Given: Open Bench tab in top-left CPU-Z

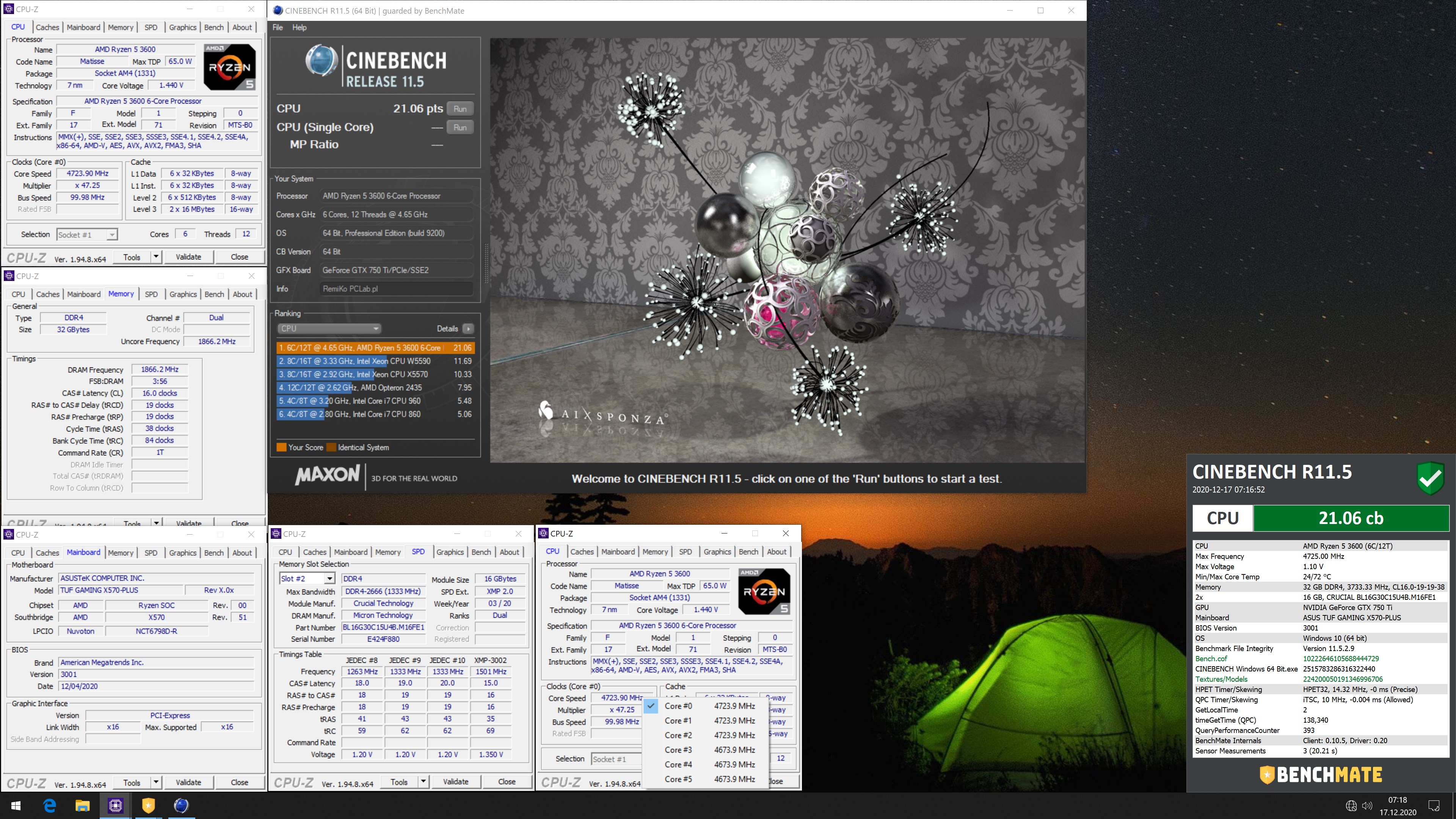Looking at the screenshot, I should (213, 27).
